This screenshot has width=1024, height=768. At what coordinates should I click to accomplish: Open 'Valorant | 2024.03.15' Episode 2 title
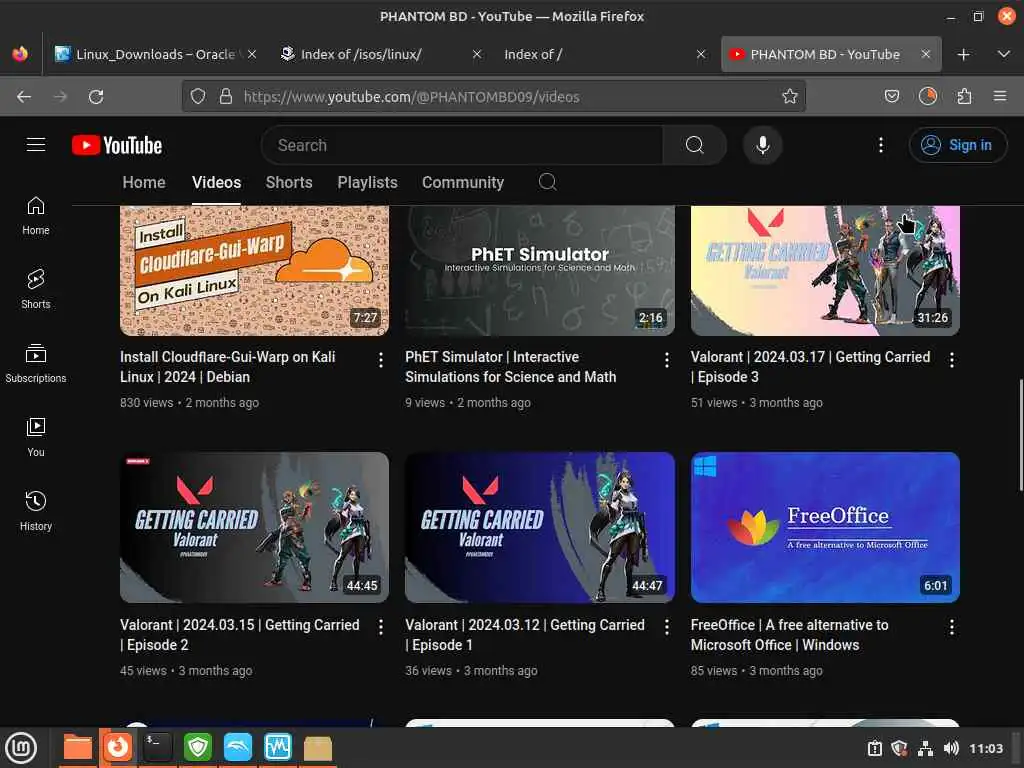239,635
